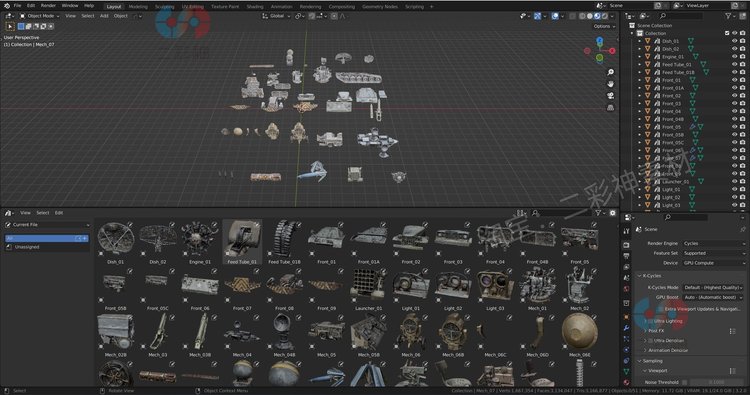Click the pan view hand gizmo

click(610, 84)
